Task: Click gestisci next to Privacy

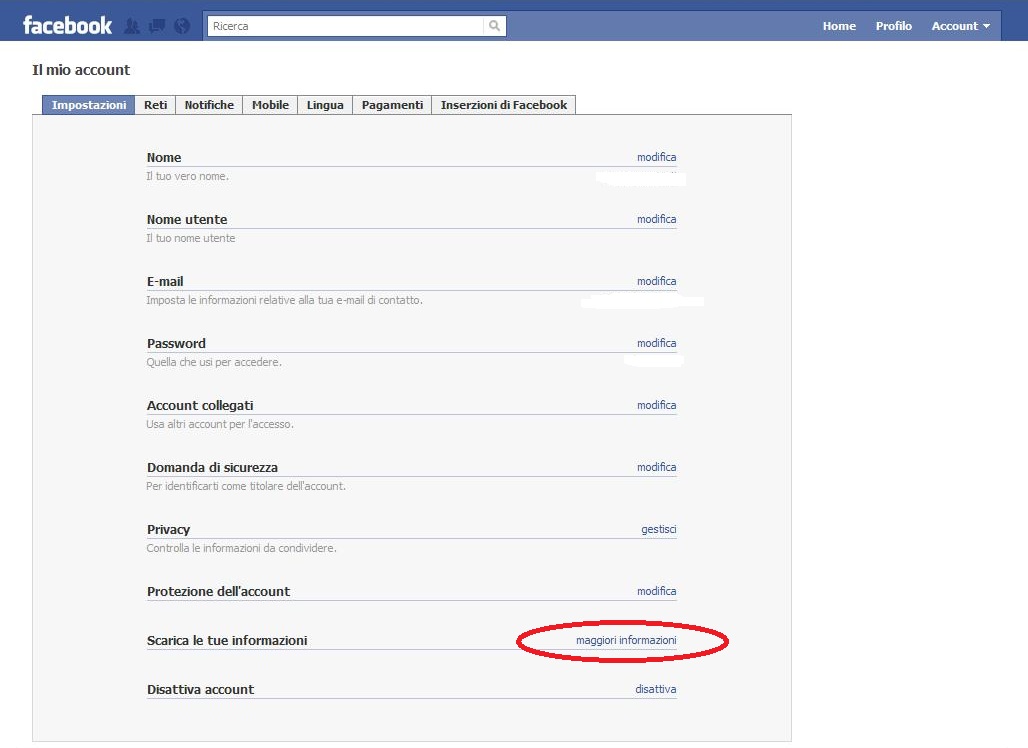Action: (x=658, y=529)
